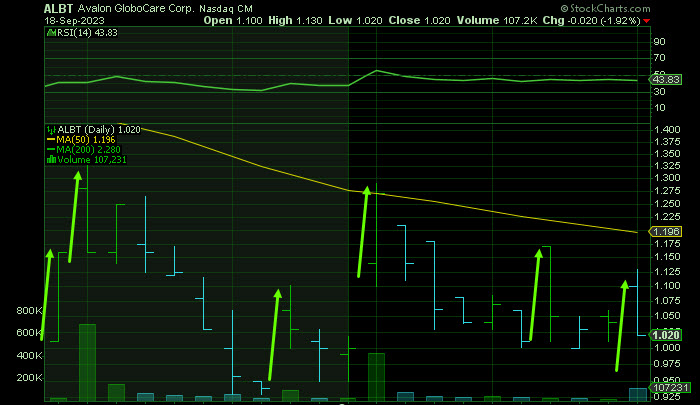Screen dimensions: 700x405
Task: Click the Close 1.020 value in header
Action: pos(419,21)
